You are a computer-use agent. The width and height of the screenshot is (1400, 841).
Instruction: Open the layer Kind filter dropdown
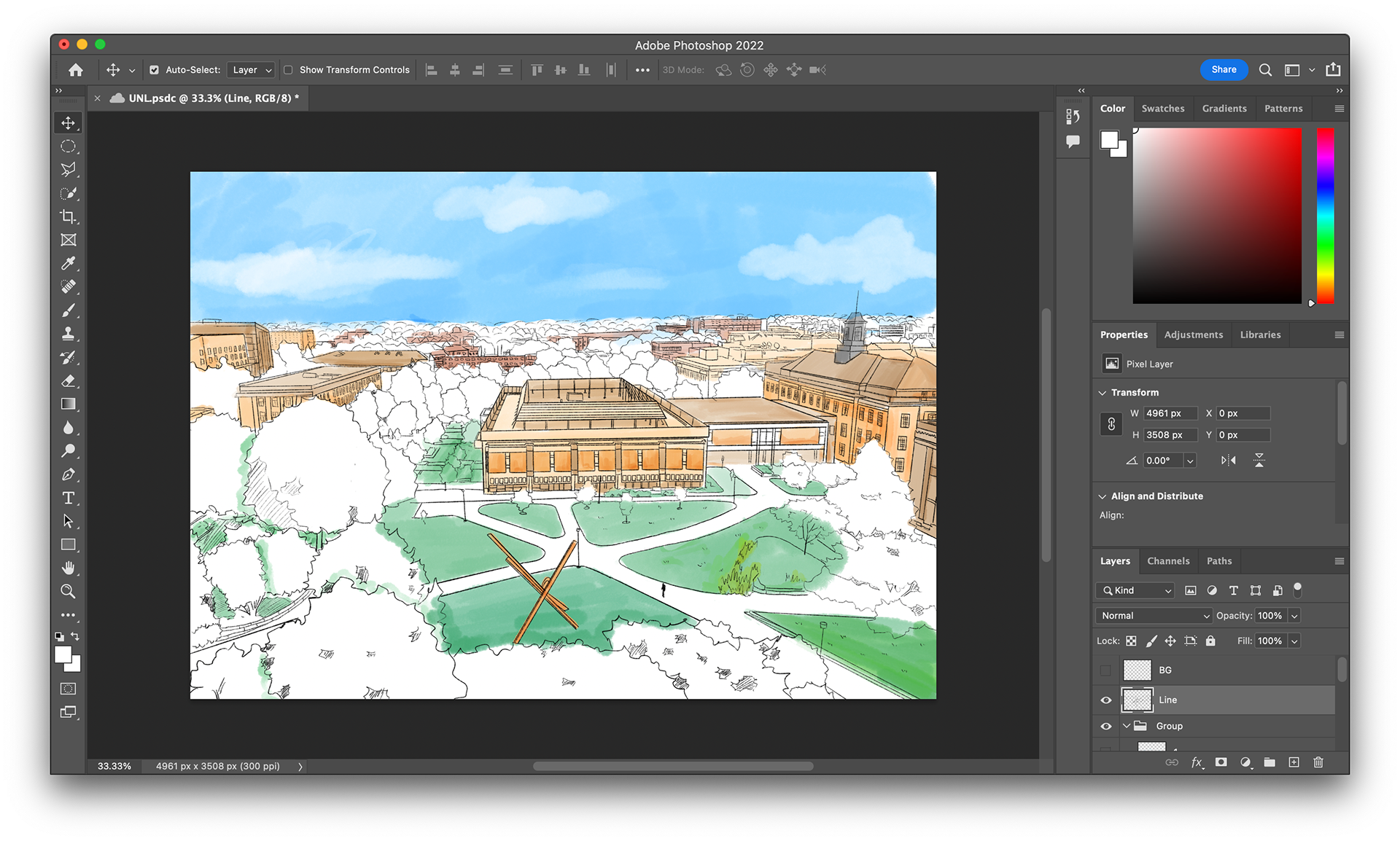(x=1135, y=591)
